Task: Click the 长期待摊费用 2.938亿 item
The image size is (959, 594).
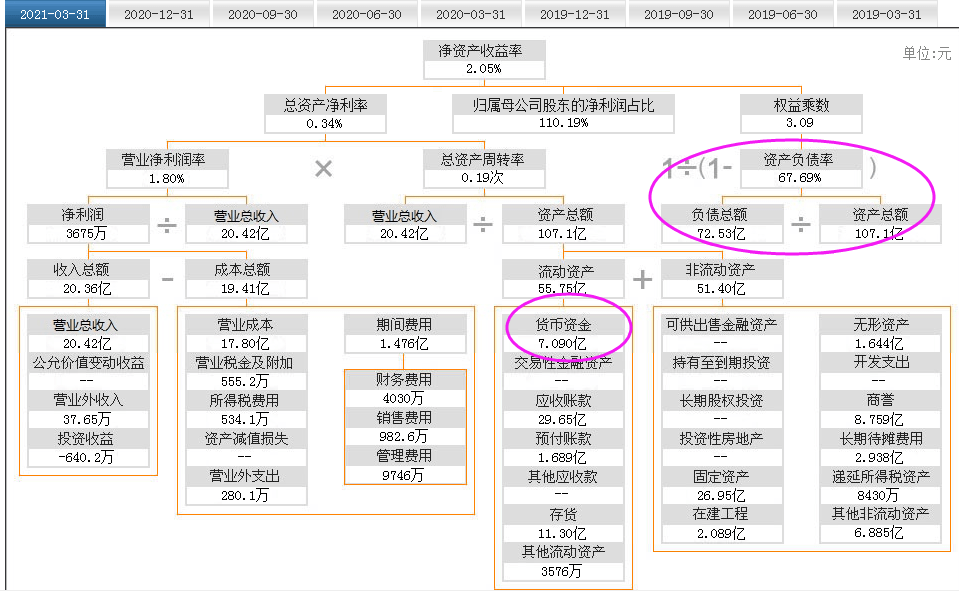Action: [881, 448]
